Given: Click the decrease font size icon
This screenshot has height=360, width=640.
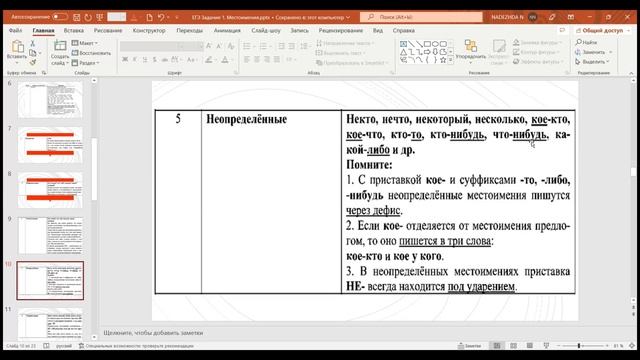Looking at the screenshot, I should [x=219, y=46].
